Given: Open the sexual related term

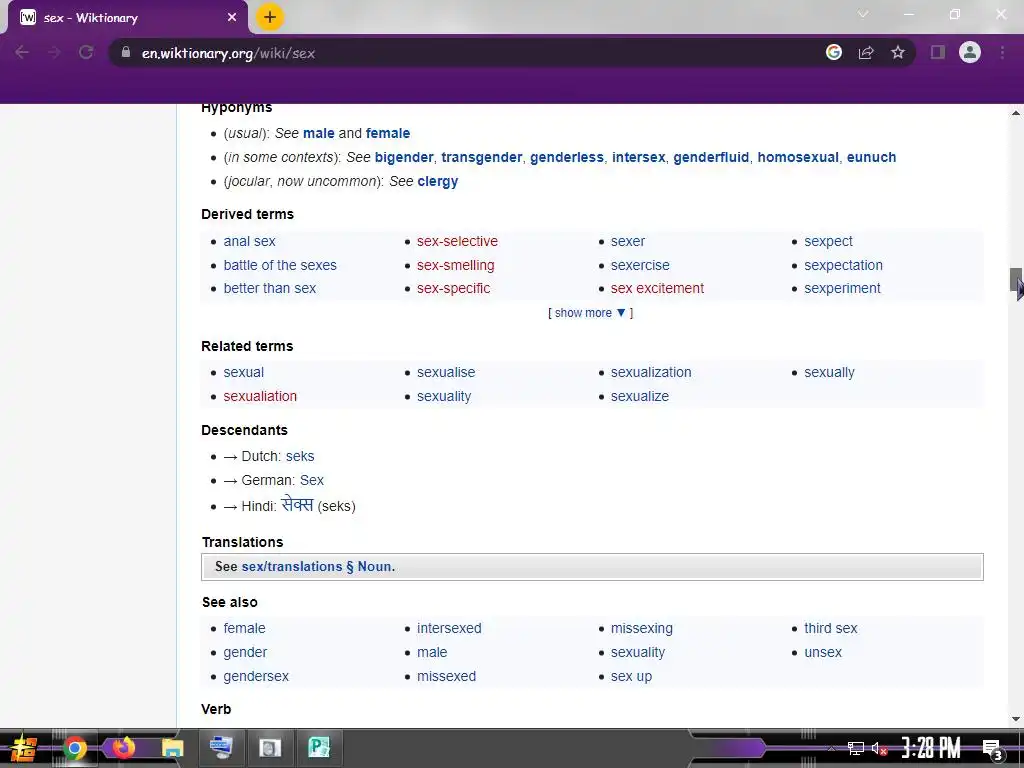Looking at the screenshot, I should click(x=244, y=372).
